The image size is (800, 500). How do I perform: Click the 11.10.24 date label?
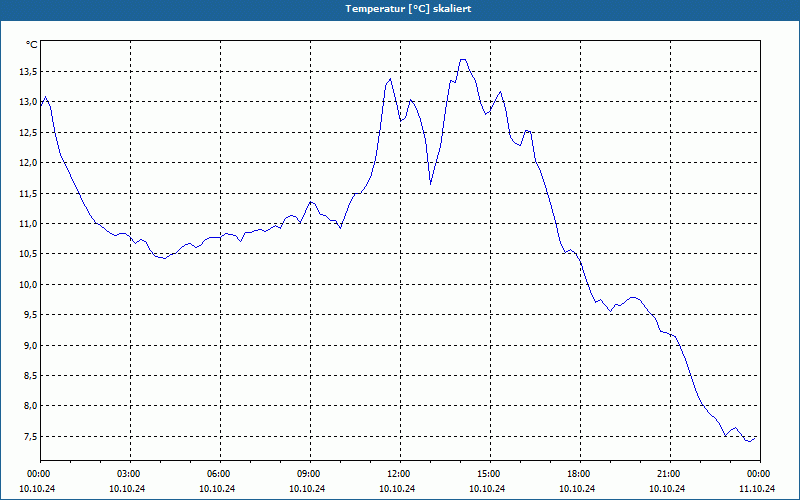click(758, 488)
